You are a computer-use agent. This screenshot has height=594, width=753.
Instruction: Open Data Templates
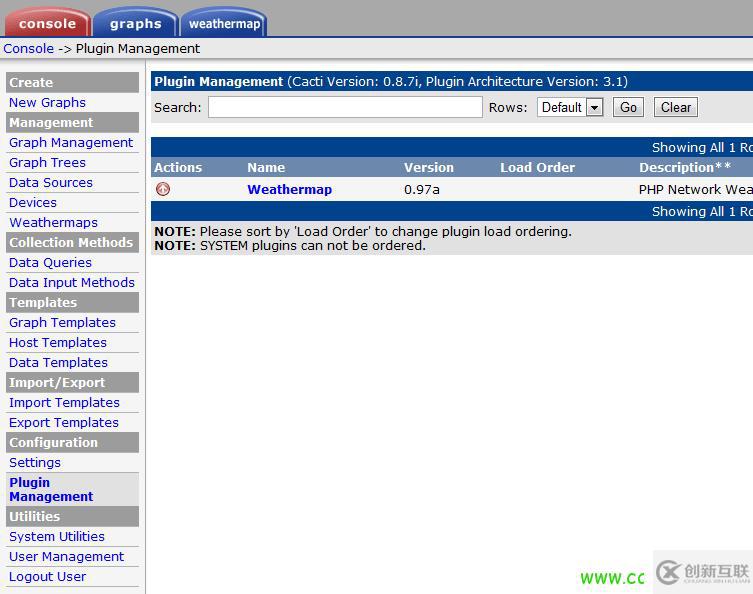tap(58, 363)
